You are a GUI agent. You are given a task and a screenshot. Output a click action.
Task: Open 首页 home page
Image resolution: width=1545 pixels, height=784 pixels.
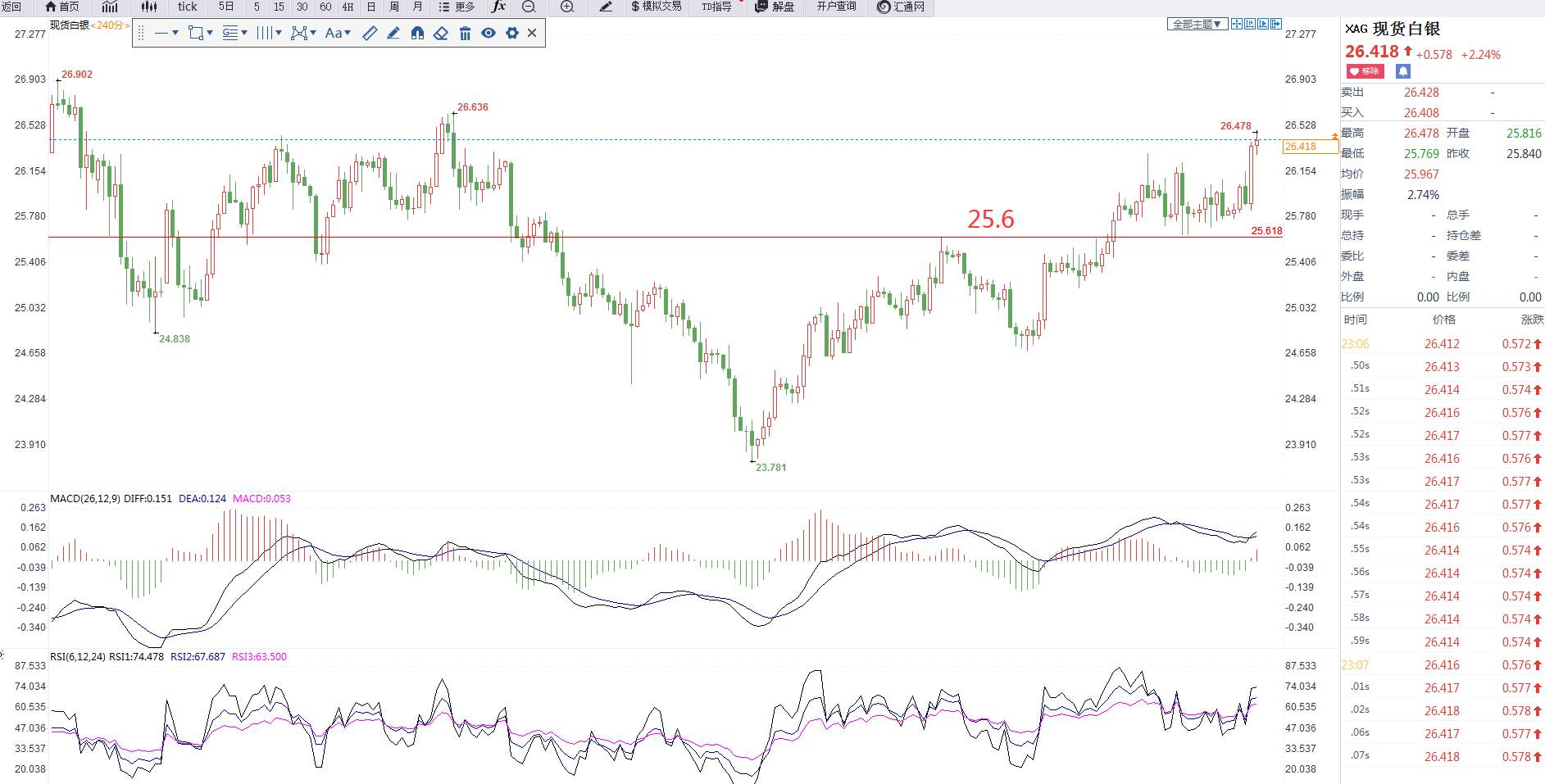62,7
